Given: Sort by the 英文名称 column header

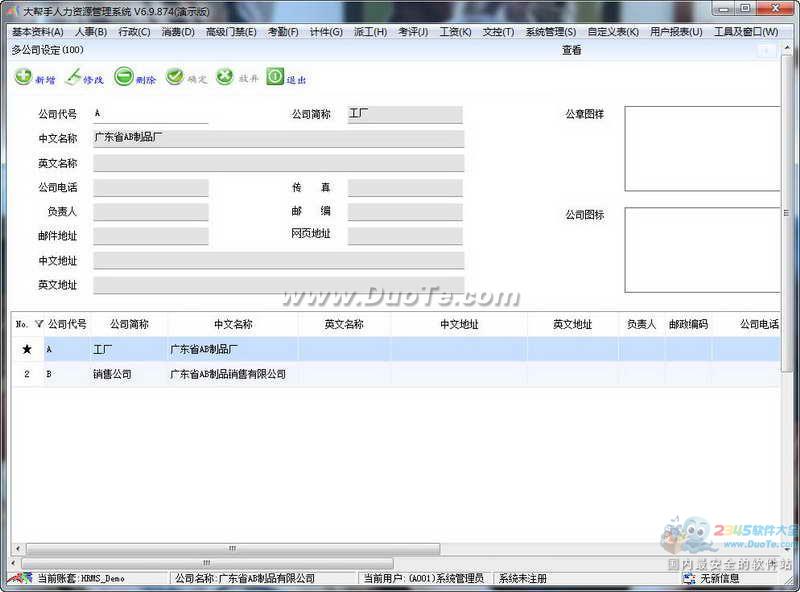Looking at the screenshot, I should click(344, 324).
